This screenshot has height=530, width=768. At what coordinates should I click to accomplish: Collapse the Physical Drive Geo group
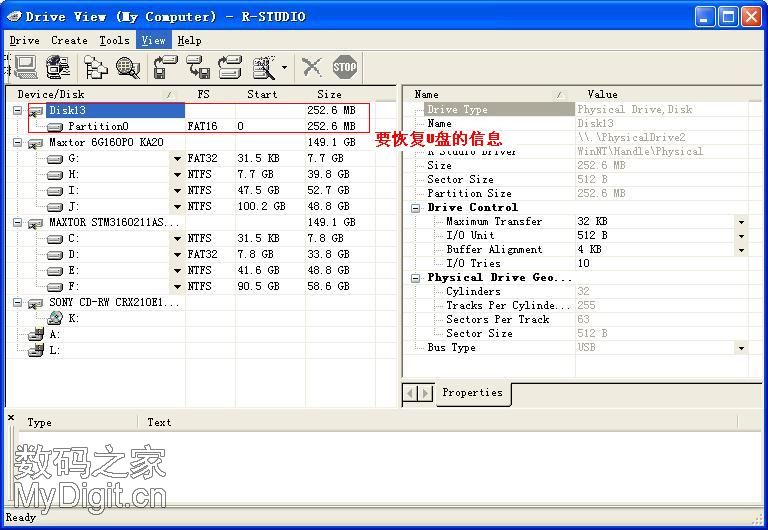point(415,278)
